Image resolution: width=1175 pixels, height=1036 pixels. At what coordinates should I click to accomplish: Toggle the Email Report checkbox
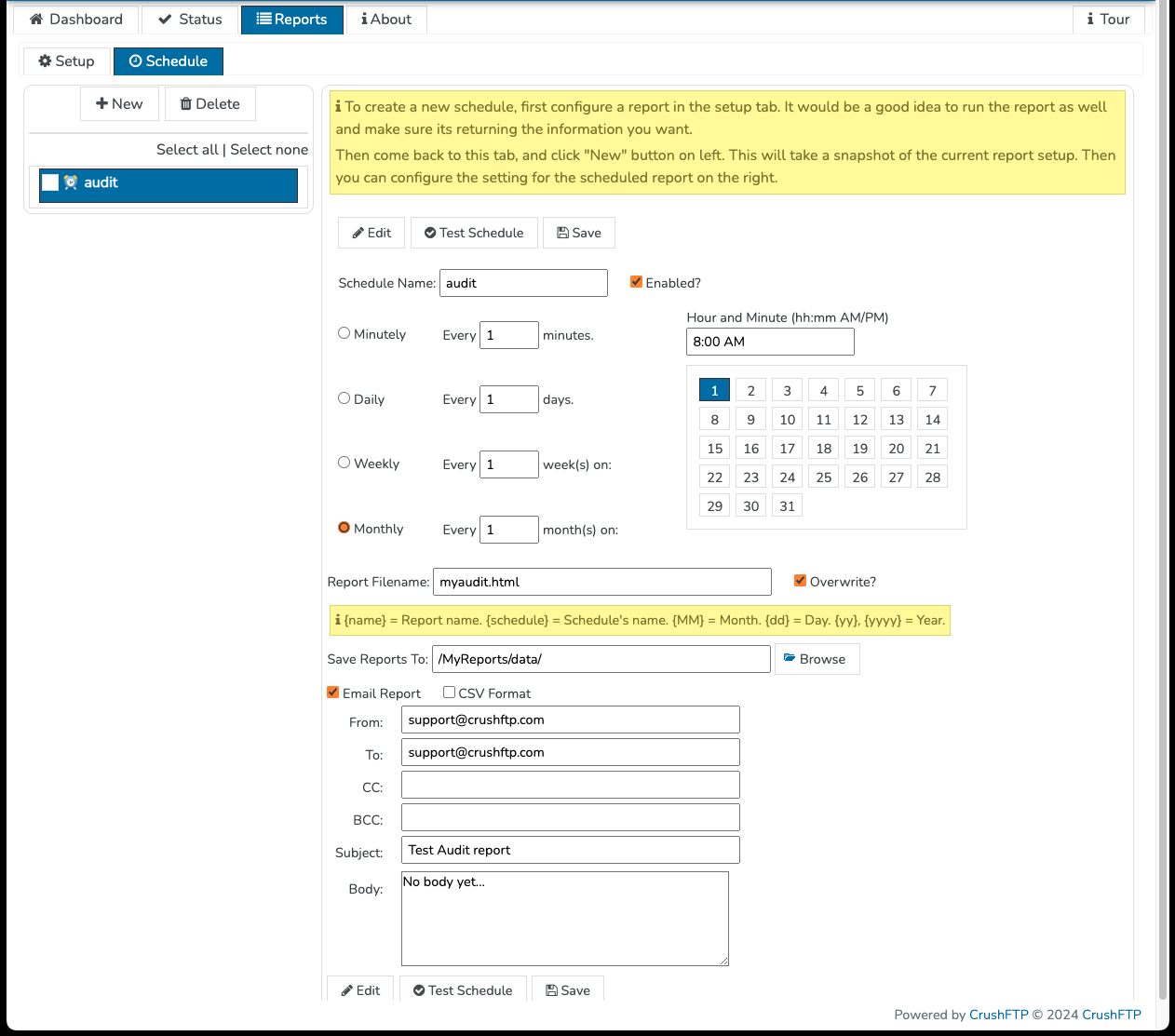point(333,693)
